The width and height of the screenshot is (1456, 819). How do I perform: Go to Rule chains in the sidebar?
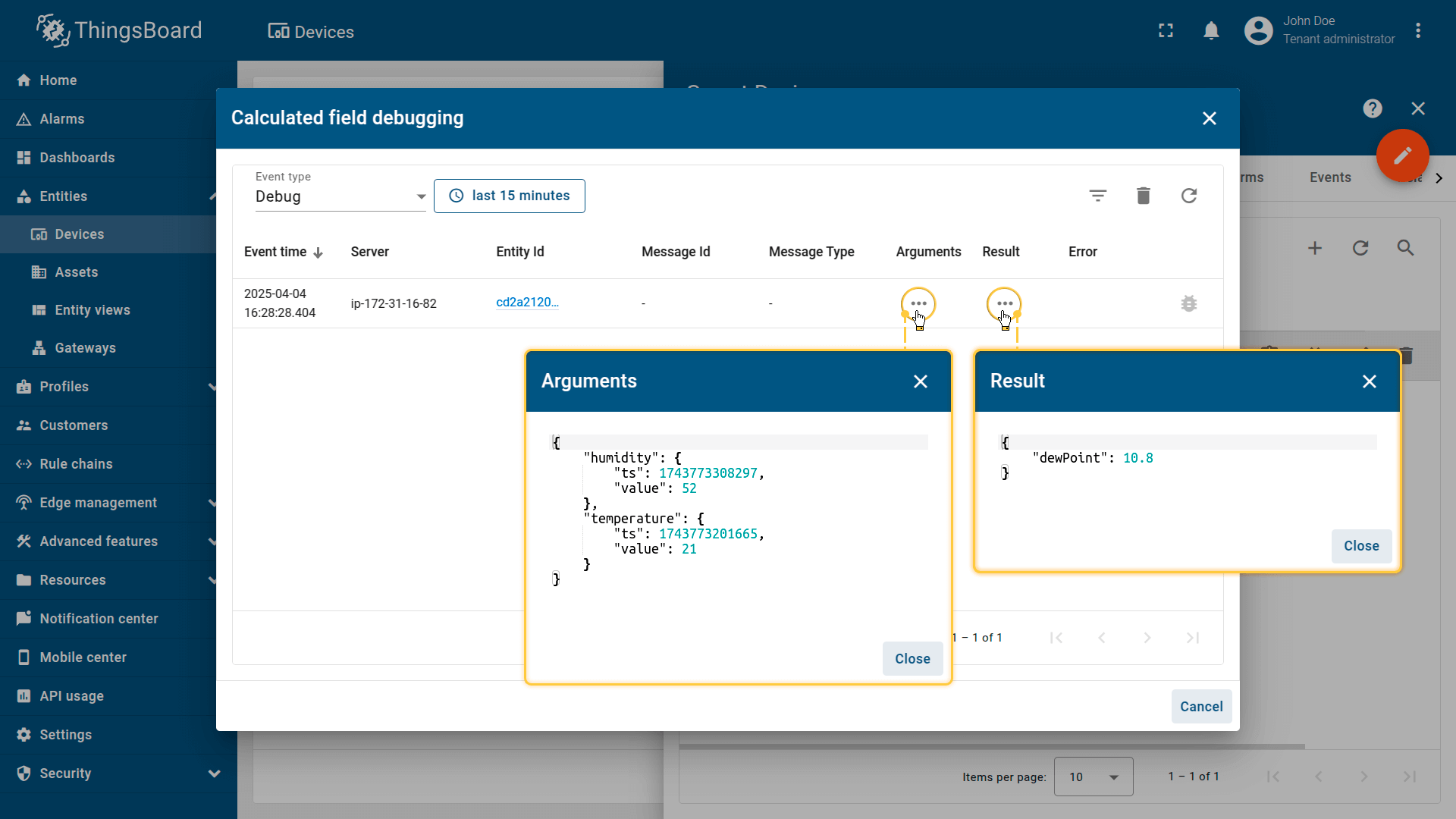click(x=76, y=464)
